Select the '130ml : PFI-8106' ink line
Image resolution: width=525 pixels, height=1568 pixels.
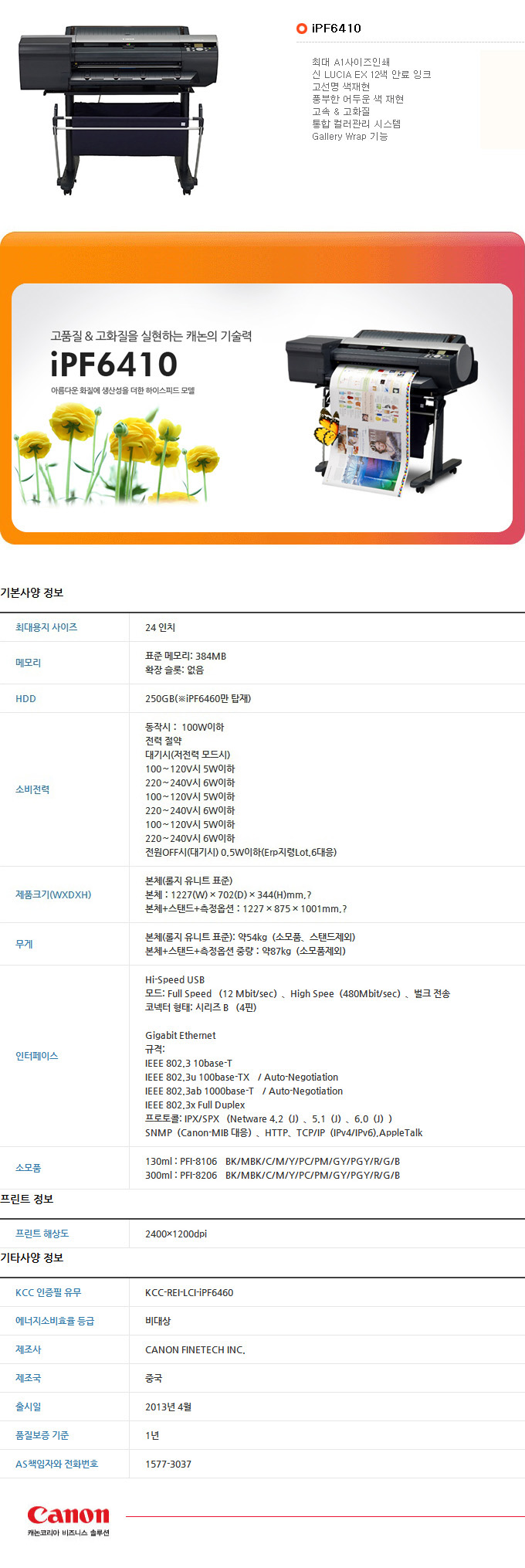[273, 1161]
